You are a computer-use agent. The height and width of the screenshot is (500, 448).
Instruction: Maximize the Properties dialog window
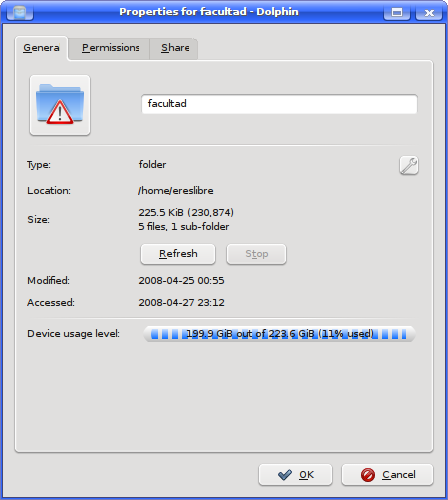pyautogui.click(x=397, y=12)
